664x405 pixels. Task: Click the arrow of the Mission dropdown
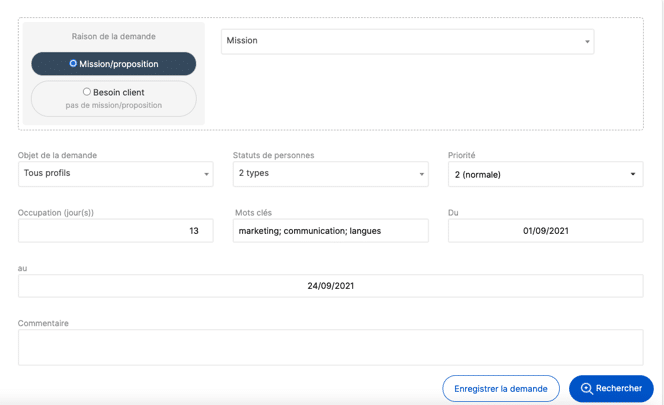click(587, 42)
